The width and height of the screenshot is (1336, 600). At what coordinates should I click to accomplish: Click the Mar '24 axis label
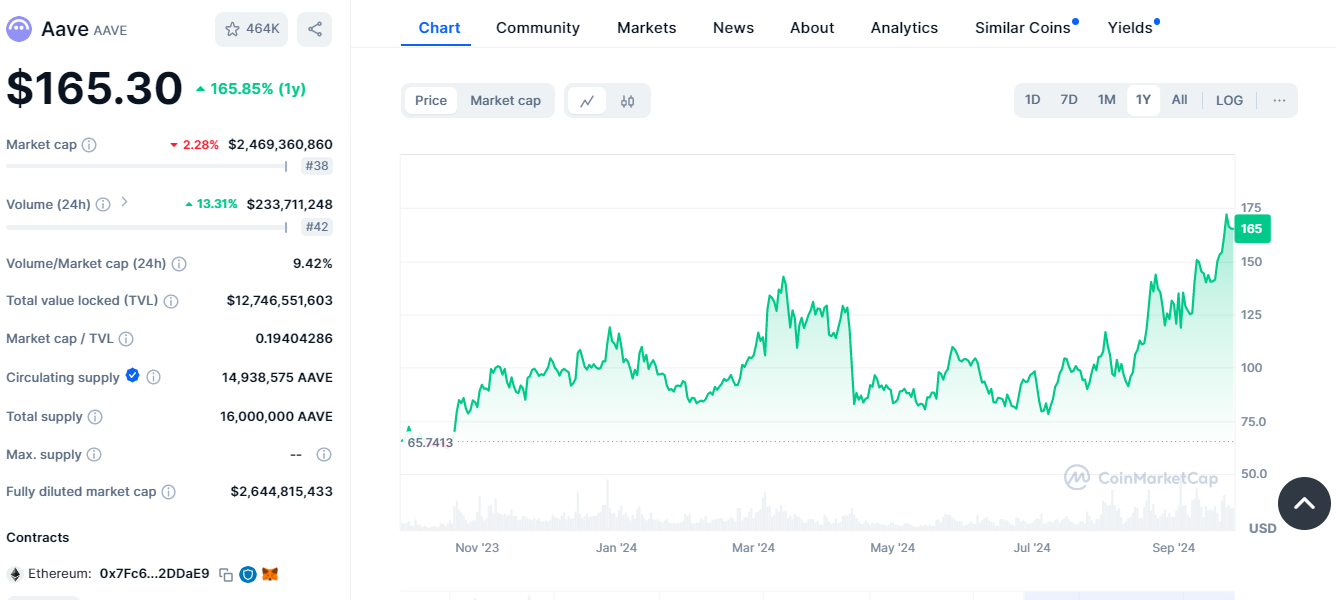point(753,548)
